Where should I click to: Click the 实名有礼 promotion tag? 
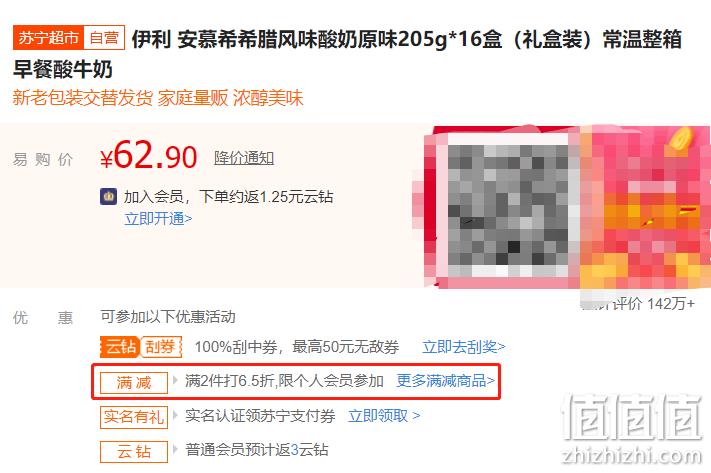(x=134, y=416)
